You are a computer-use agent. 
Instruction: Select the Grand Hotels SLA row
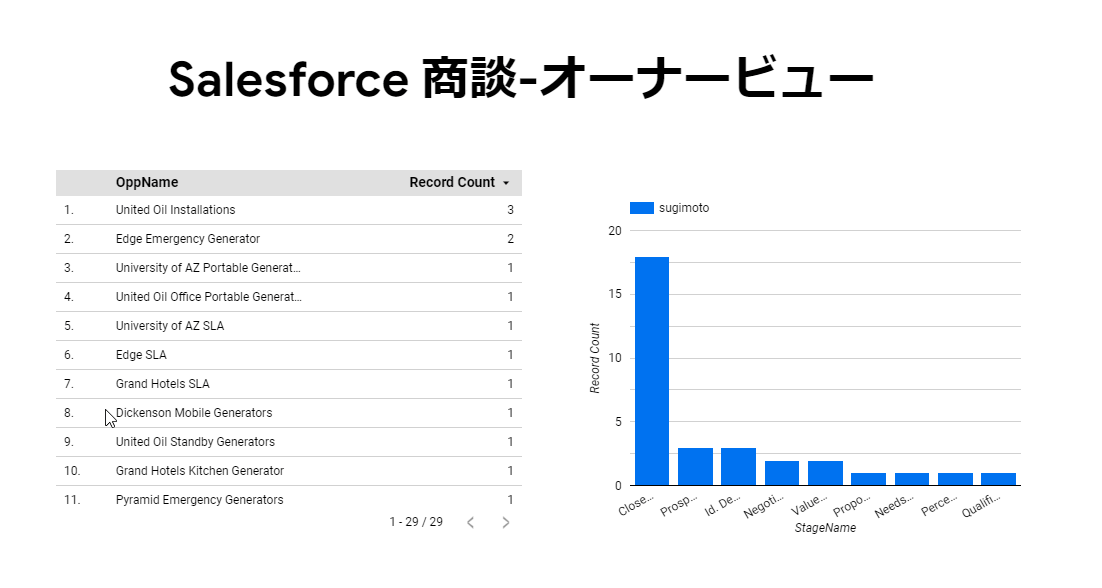[x=289, y=384]
